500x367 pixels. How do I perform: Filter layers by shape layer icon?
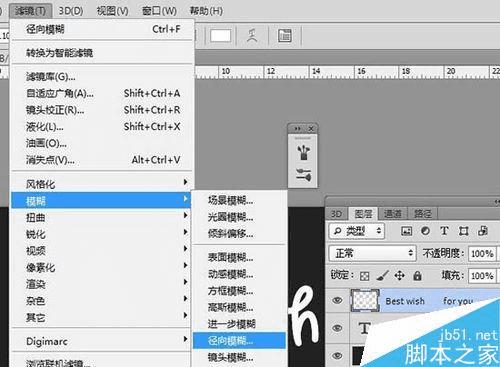click(x=463, y=231)
